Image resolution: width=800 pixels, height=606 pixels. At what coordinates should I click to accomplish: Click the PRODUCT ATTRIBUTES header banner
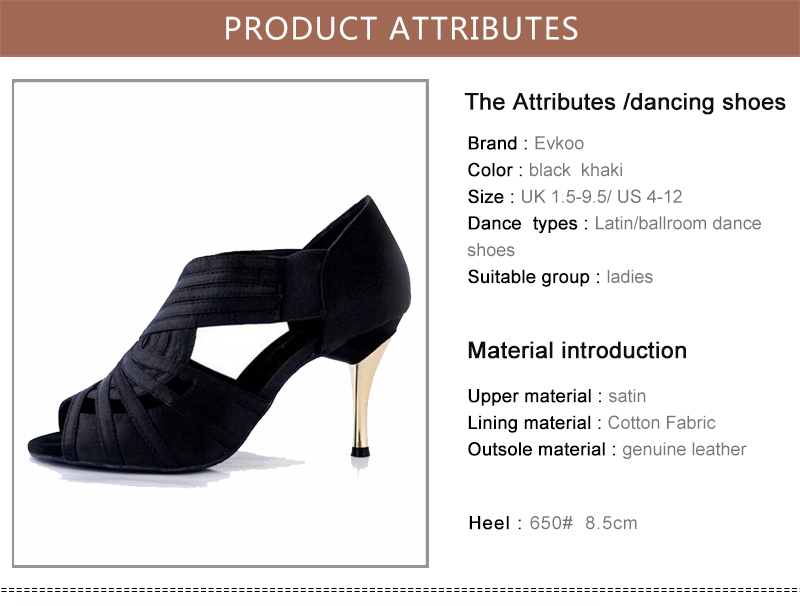pos(400,28)
